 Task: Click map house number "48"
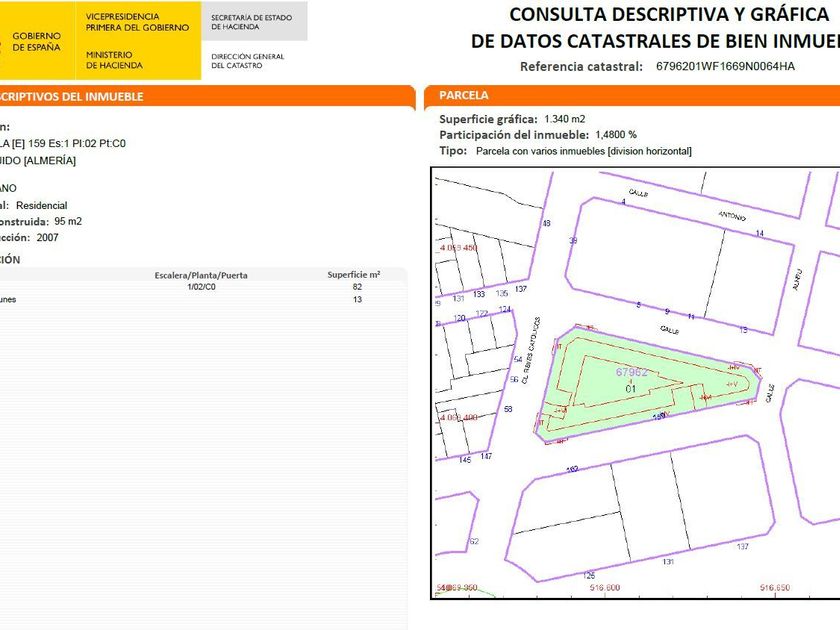click(x=546, y=223)
